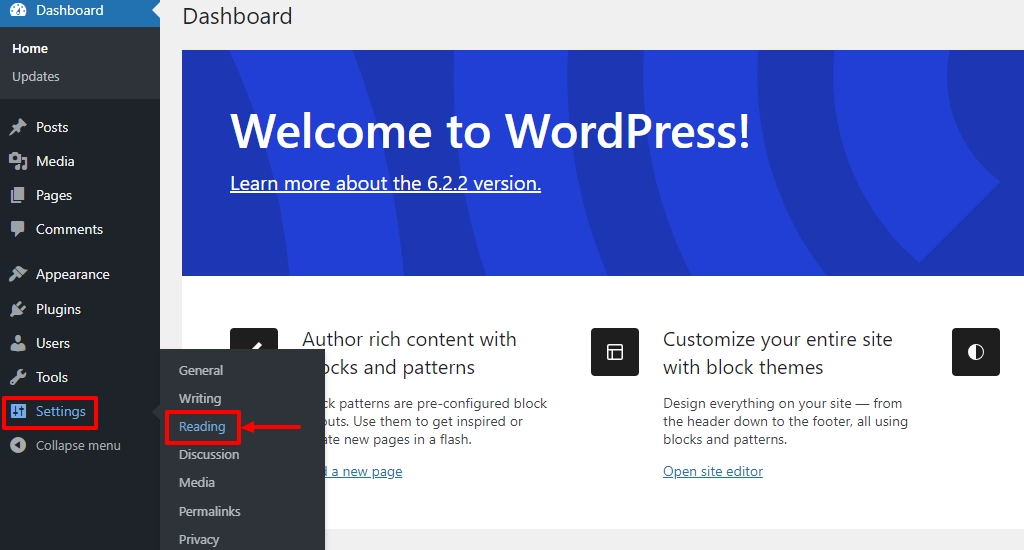Viewport: 1024px width, 550px height.
Task: Click the 'Open site editor' link
Action: (x=712, y=471)
